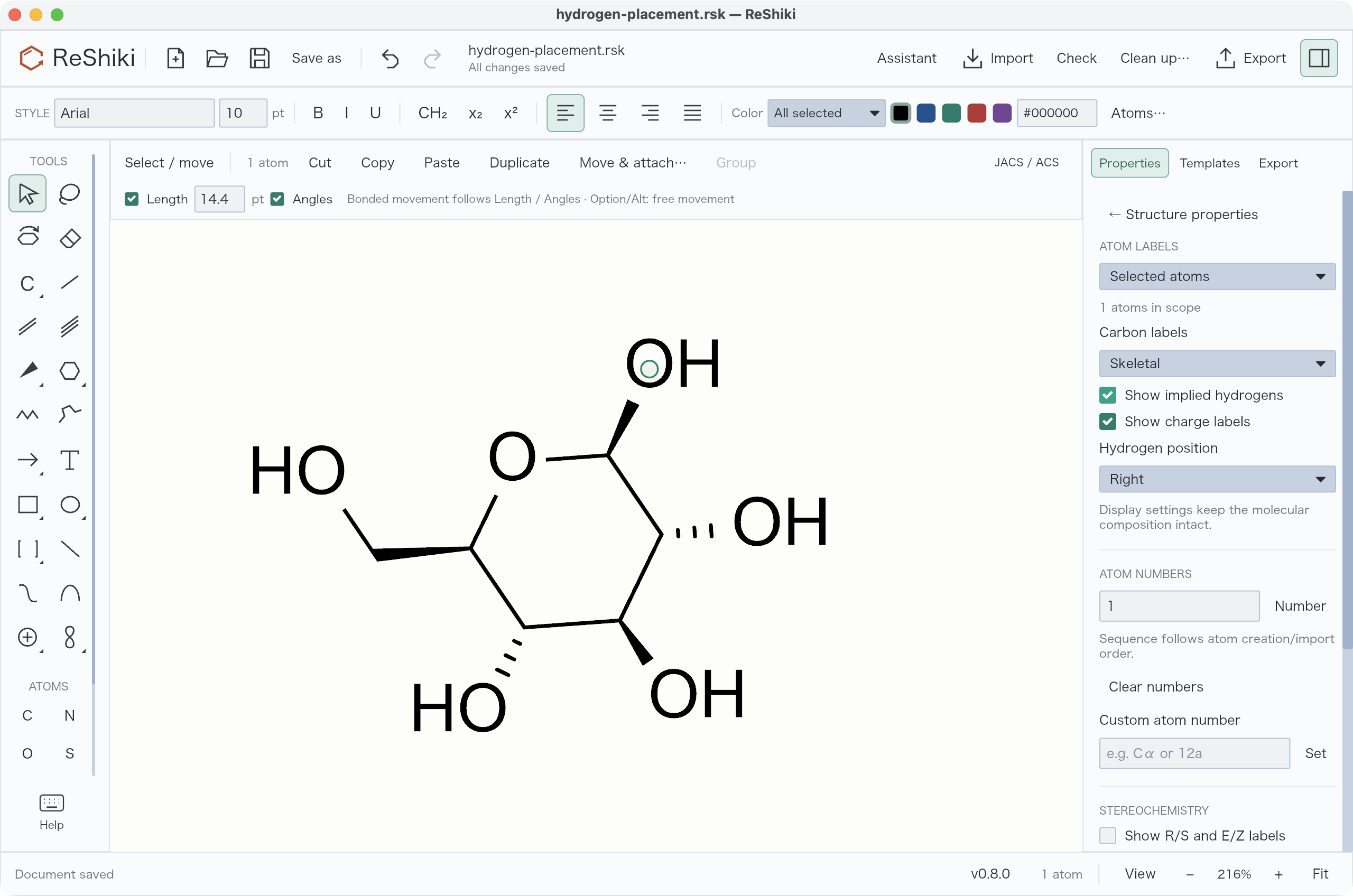Redo the last undone action
1353x896 pixels.
coord(433,58)
